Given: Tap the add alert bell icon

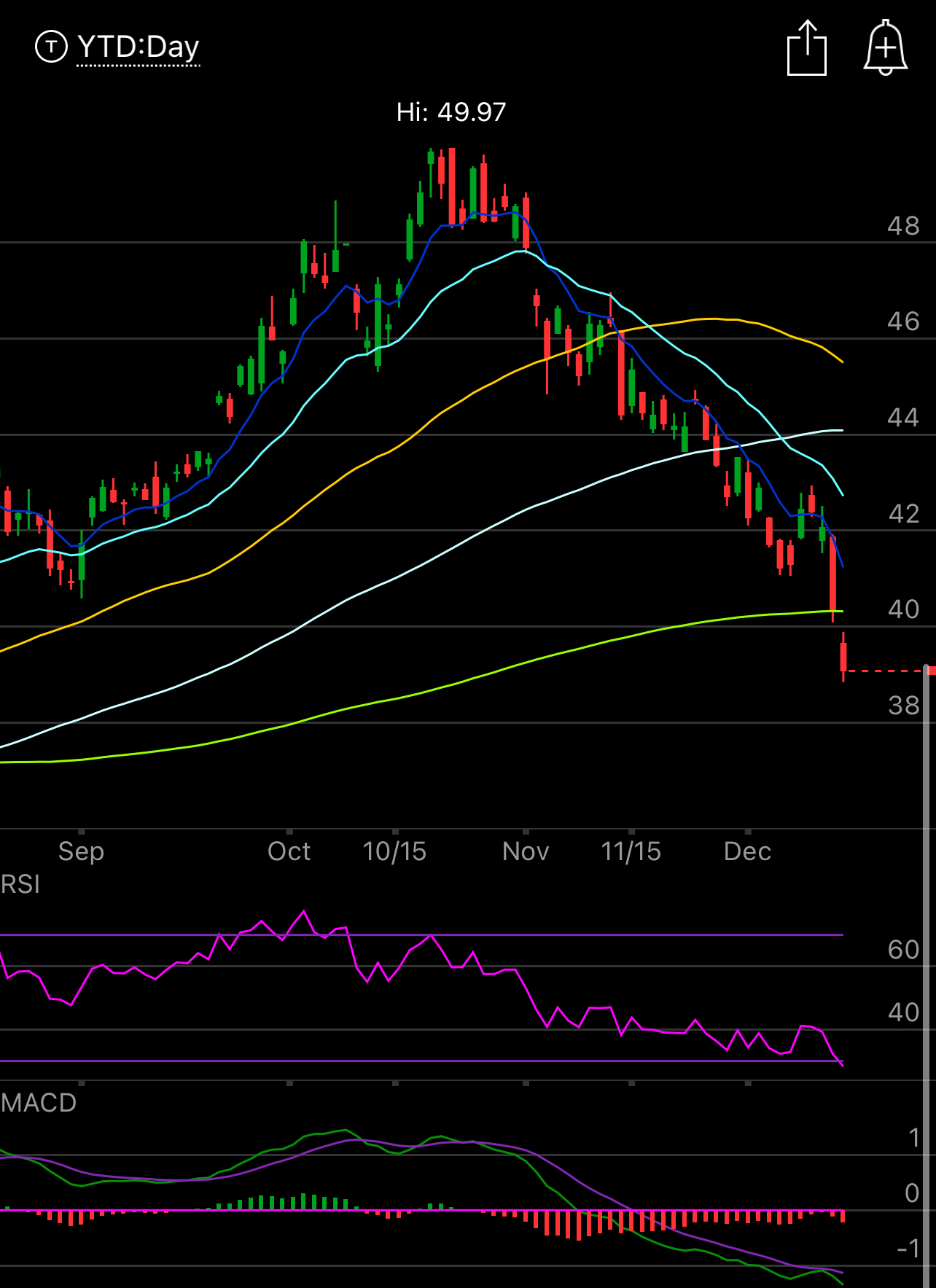Looking at the screenshot, I should [886, 48].
